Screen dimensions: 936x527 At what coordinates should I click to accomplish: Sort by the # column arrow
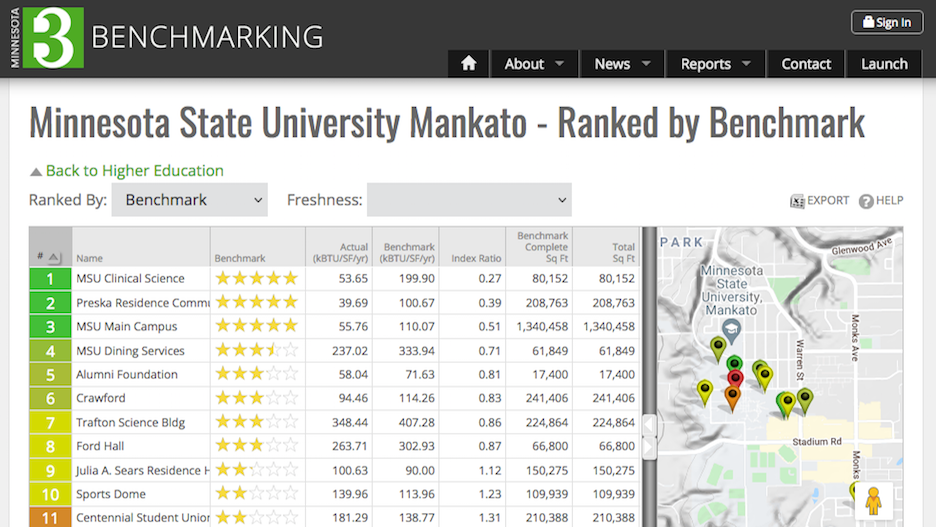[x=53, y=257]
